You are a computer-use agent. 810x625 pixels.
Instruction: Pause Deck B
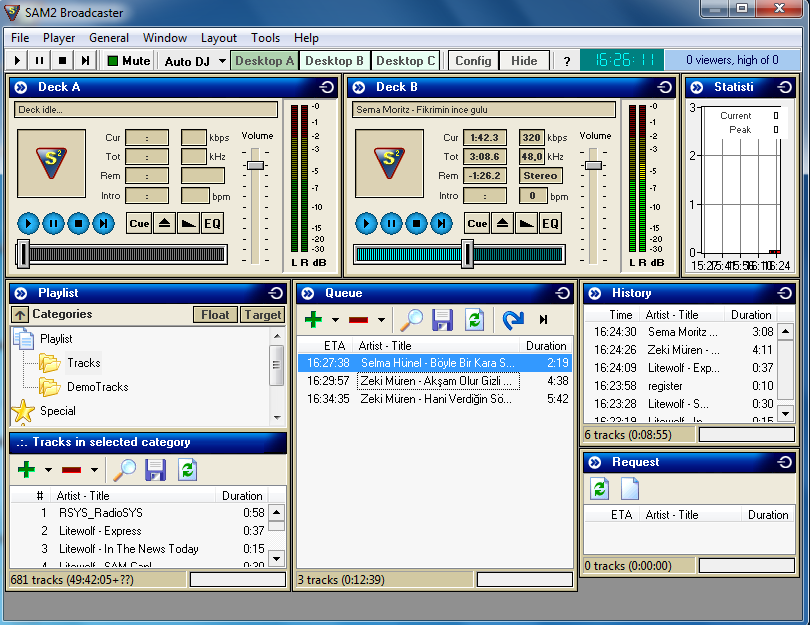point(391,224)
